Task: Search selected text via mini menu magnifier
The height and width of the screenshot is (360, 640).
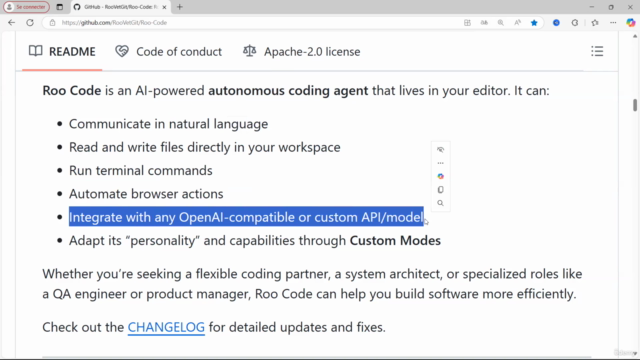Action: click(440, 203)
